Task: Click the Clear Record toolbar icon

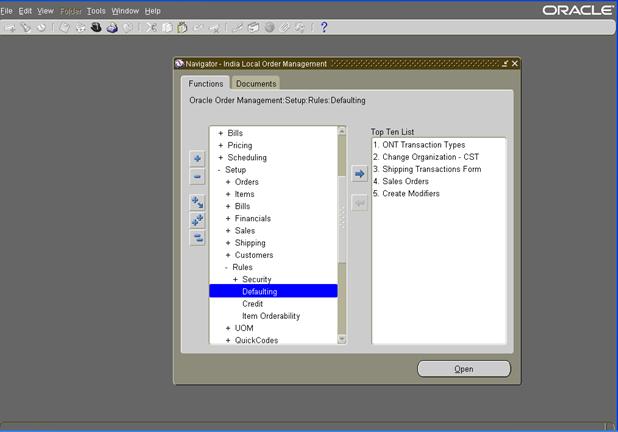Action: pyautogui.click(x=198, y=28)
